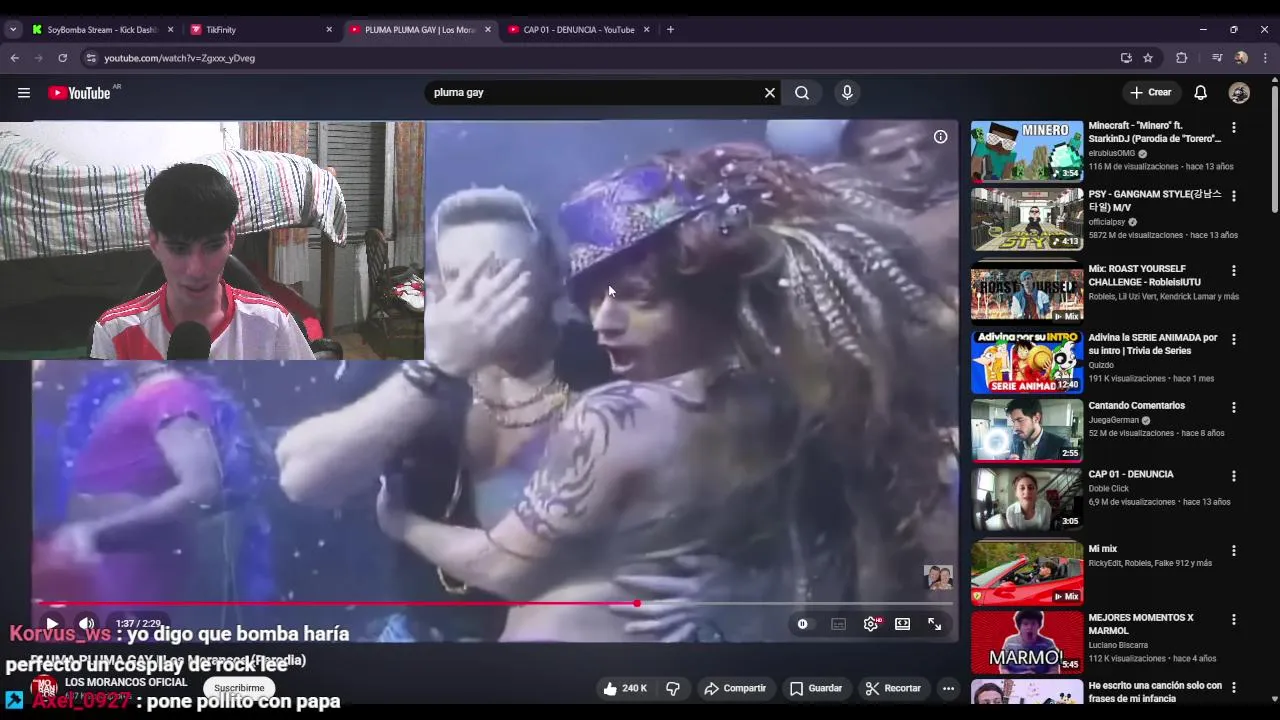Open the Roast Yourself Challenge mix thumbnail
The width and height of the screenshot is (1280, 720).
pos(1027,293)
